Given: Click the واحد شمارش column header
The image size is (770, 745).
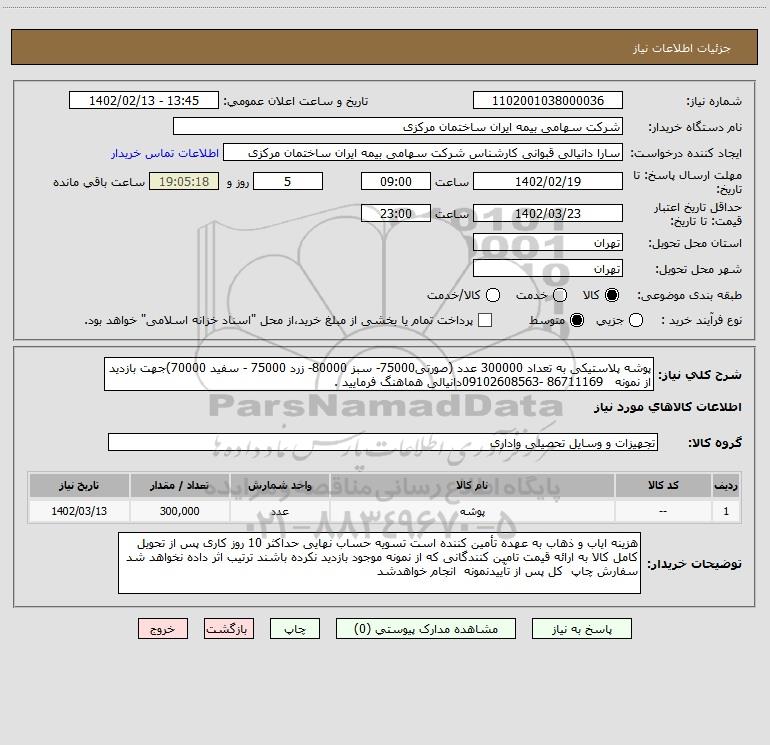Looking at the screenshot, I should (x=279, y=485).
